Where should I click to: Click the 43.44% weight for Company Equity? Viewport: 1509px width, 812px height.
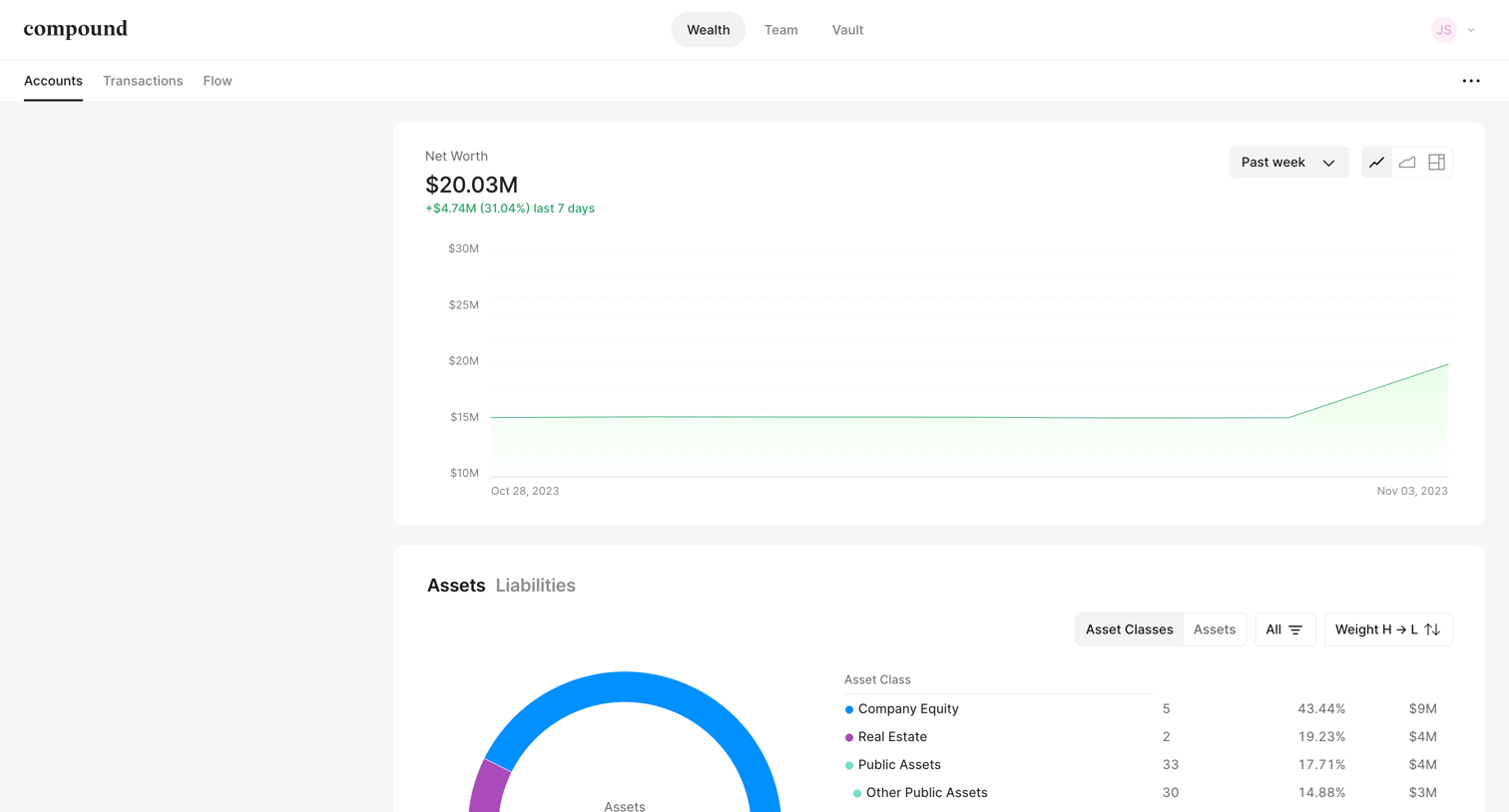1321,709
